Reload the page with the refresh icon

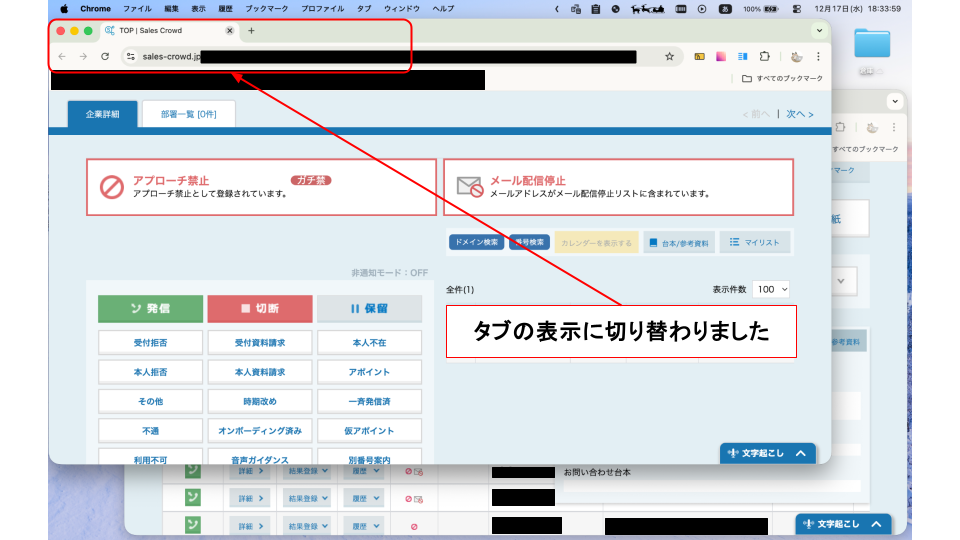point(105,57)
